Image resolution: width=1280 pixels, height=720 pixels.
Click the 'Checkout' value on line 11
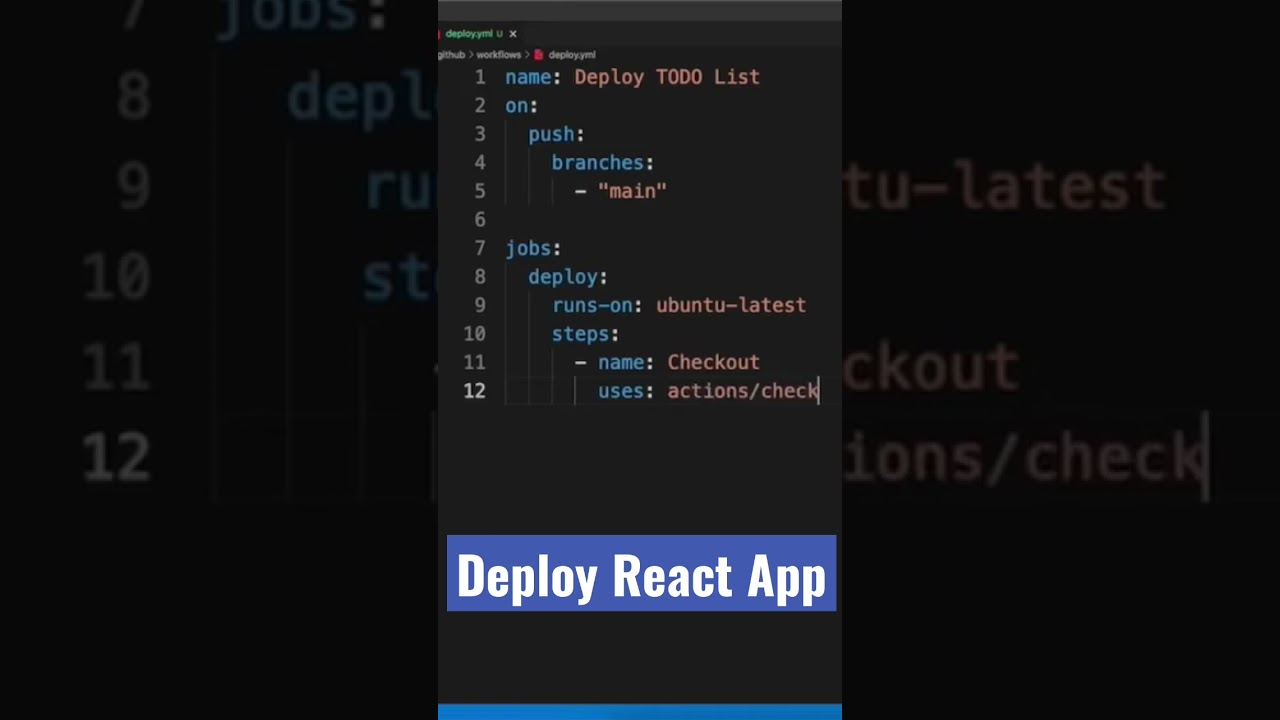tap(714, 362)
